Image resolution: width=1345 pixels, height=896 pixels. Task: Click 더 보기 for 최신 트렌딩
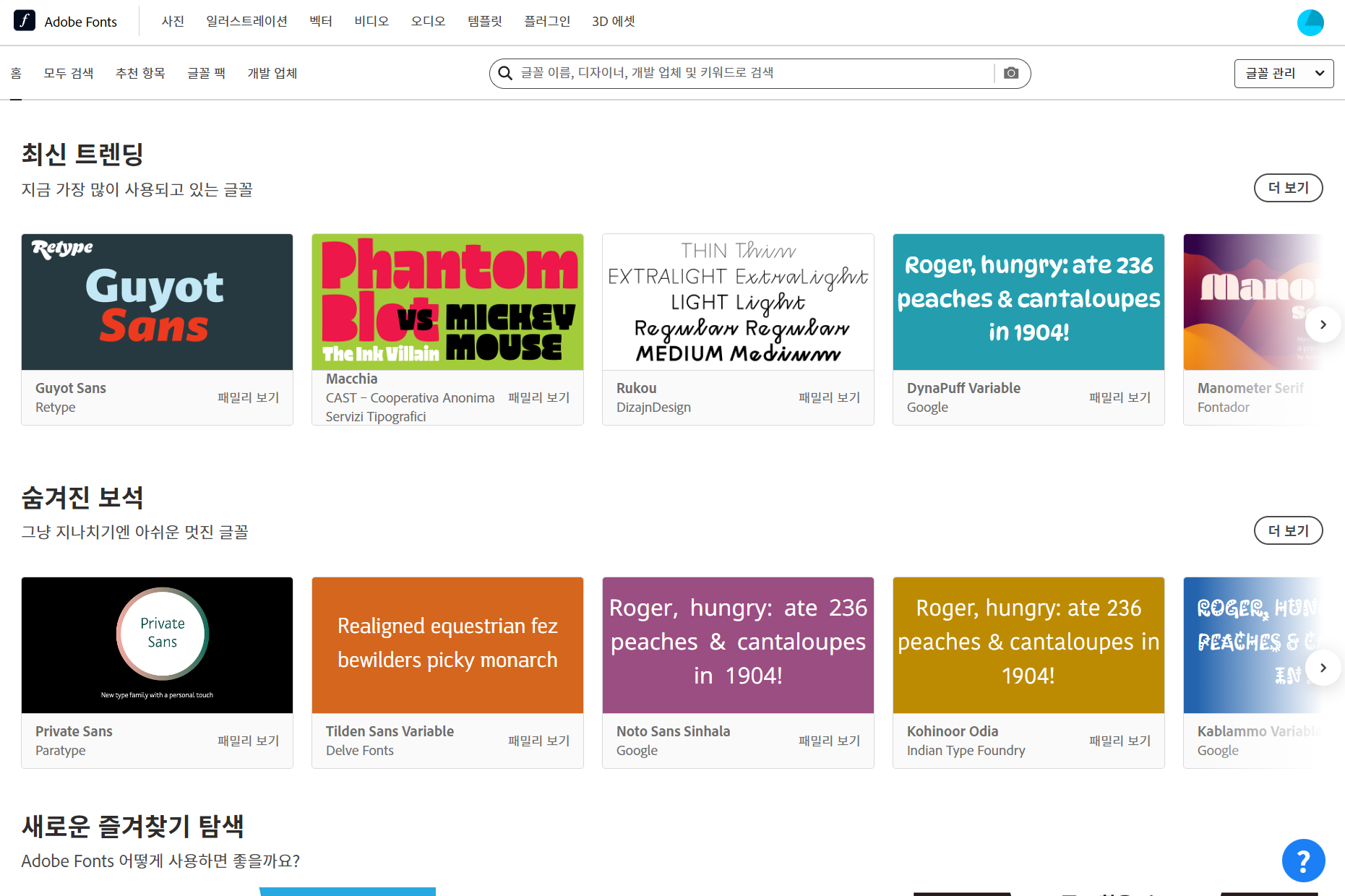click(x=1288, y=188)
